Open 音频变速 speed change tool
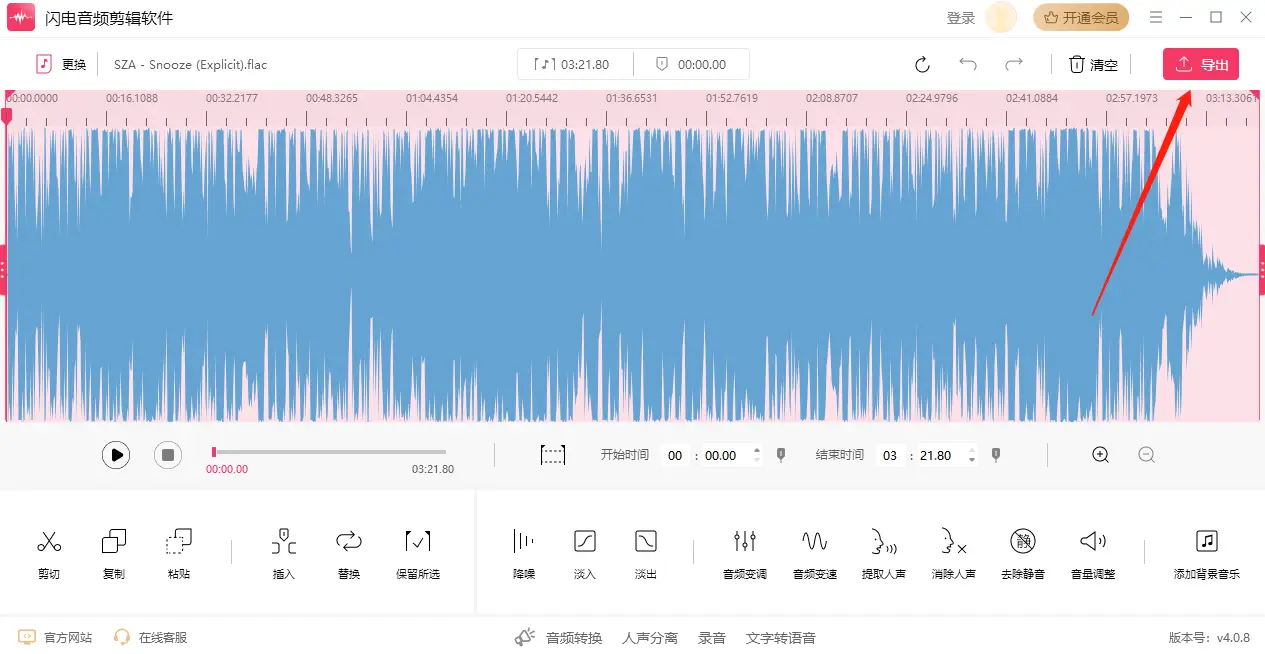Viewport: 1265px width, 654px height. click(815, 554)
